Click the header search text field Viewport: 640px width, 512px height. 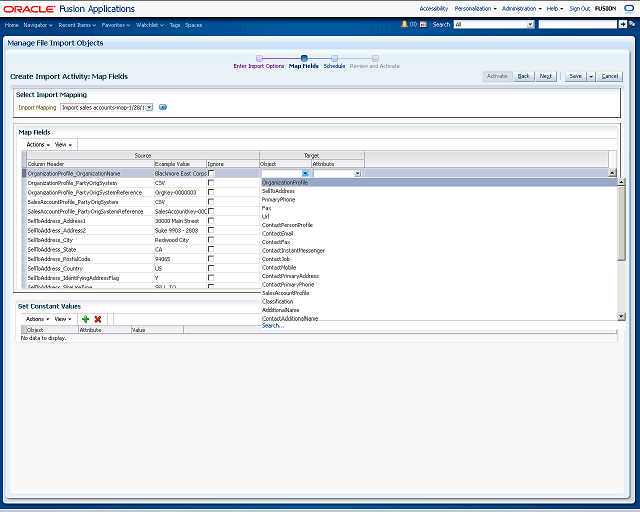(x=577, y=23)
